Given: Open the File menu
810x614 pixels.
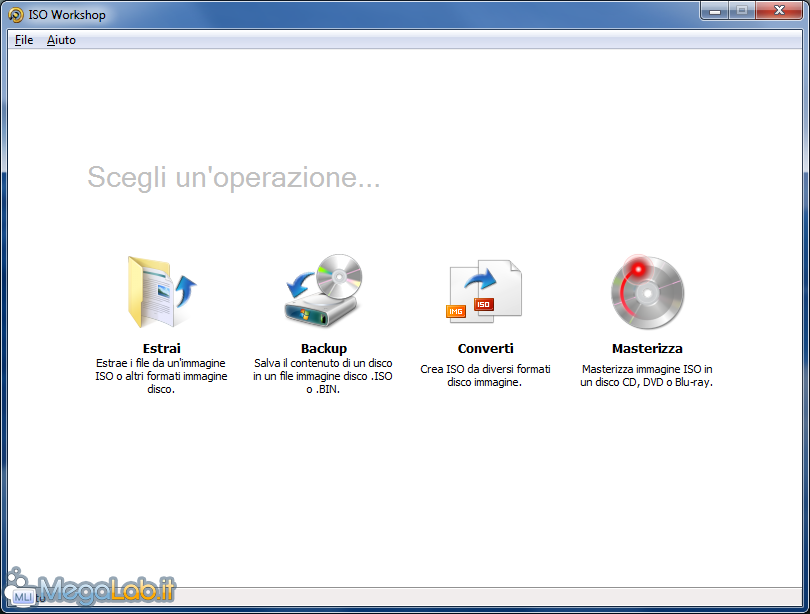Looking at the screenshot, I should [x=24, y=40].
